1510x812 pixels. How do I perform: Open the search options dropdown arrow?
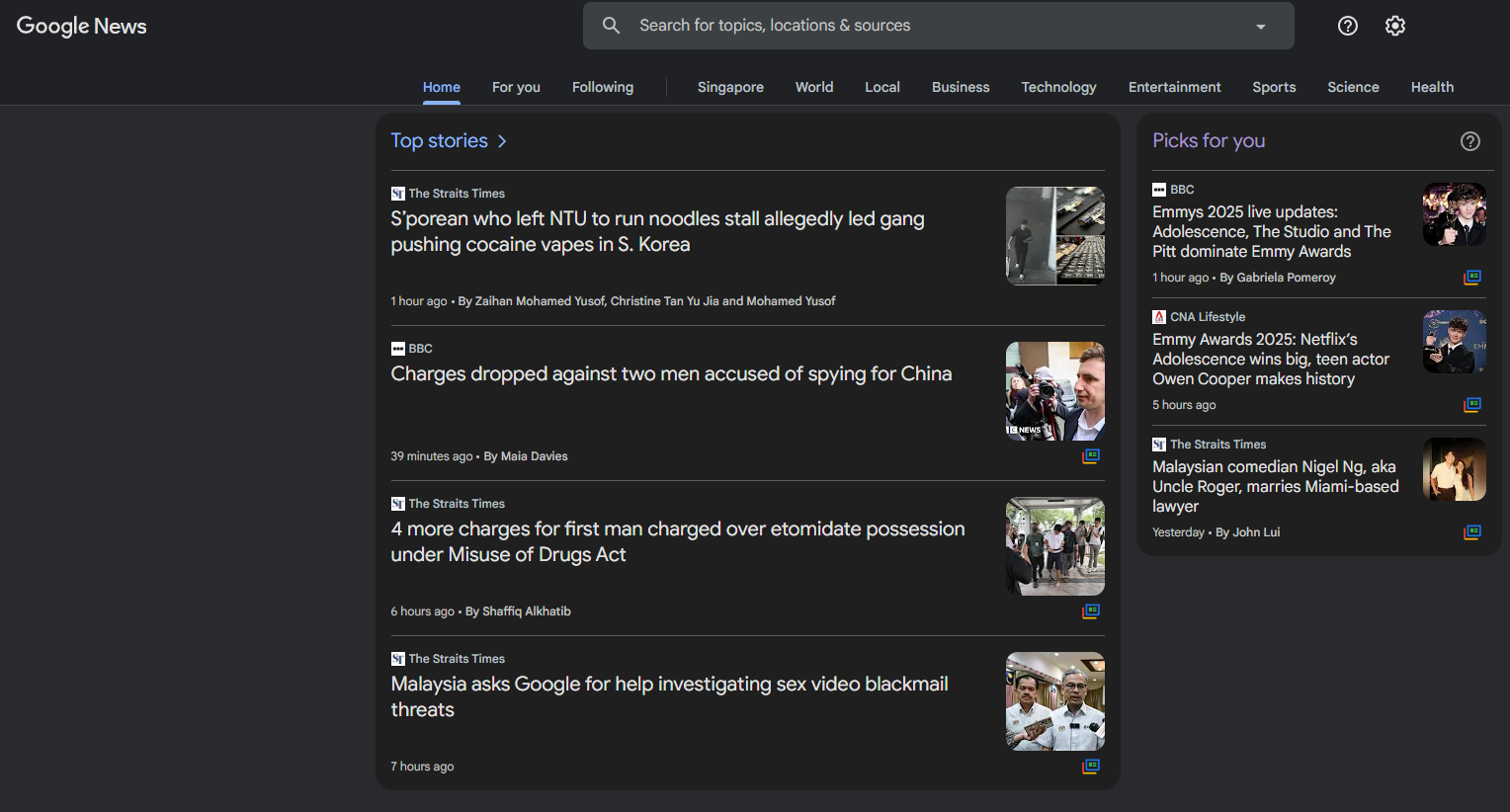coord(1259,25)
